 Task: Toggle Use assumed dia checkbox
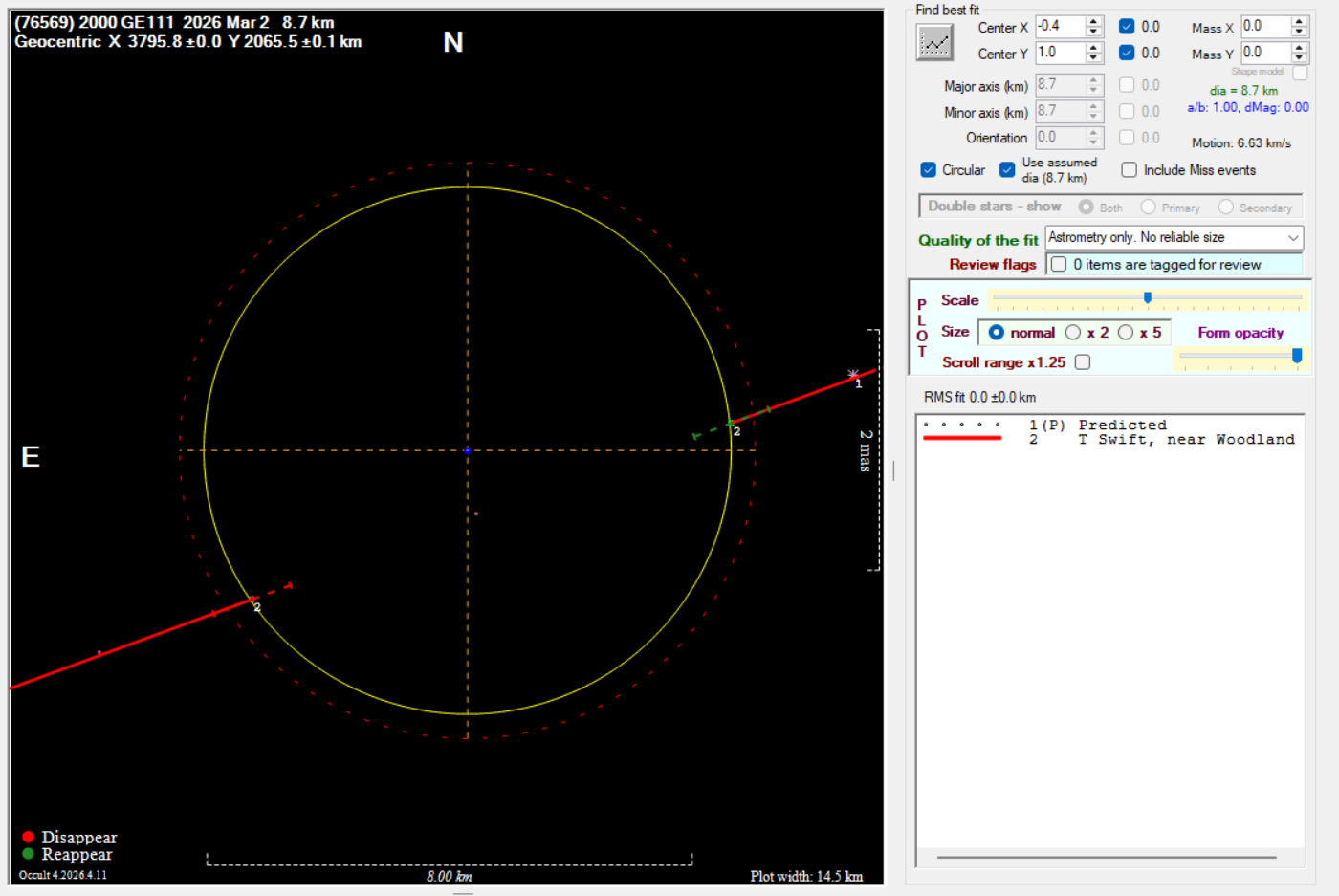click(1007, 170)
